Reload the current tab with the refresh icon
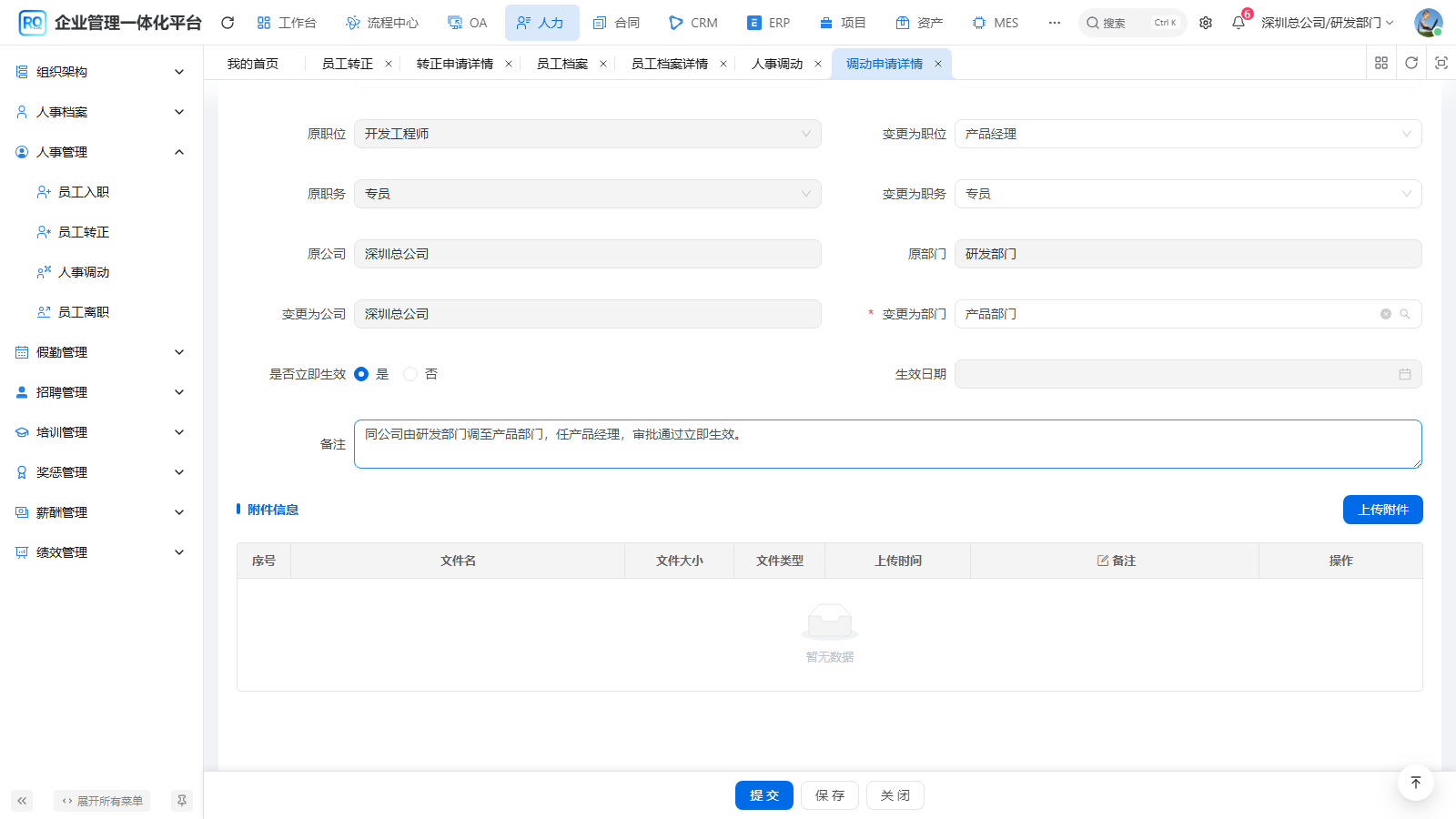The height and width of the screenshot is (819, 1456). click(x=1411, y=63)
